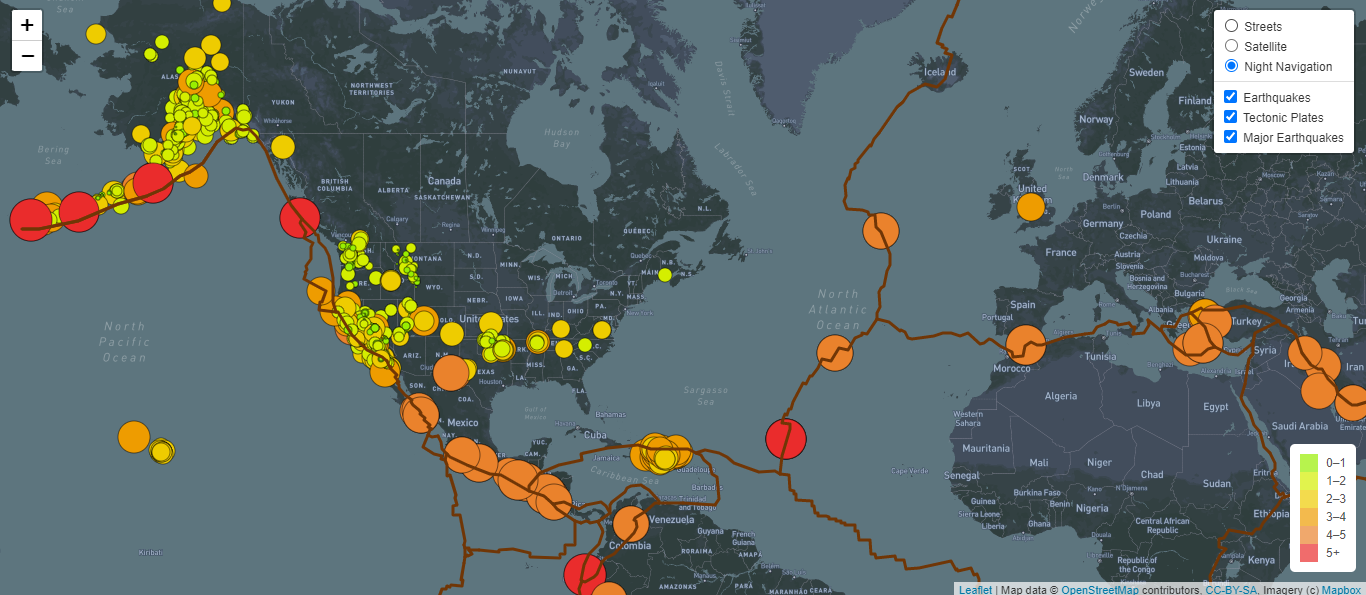Toggle the Tectonic Plates overlay checkbox
The image size is (1366, 595).
(1231, 117)
